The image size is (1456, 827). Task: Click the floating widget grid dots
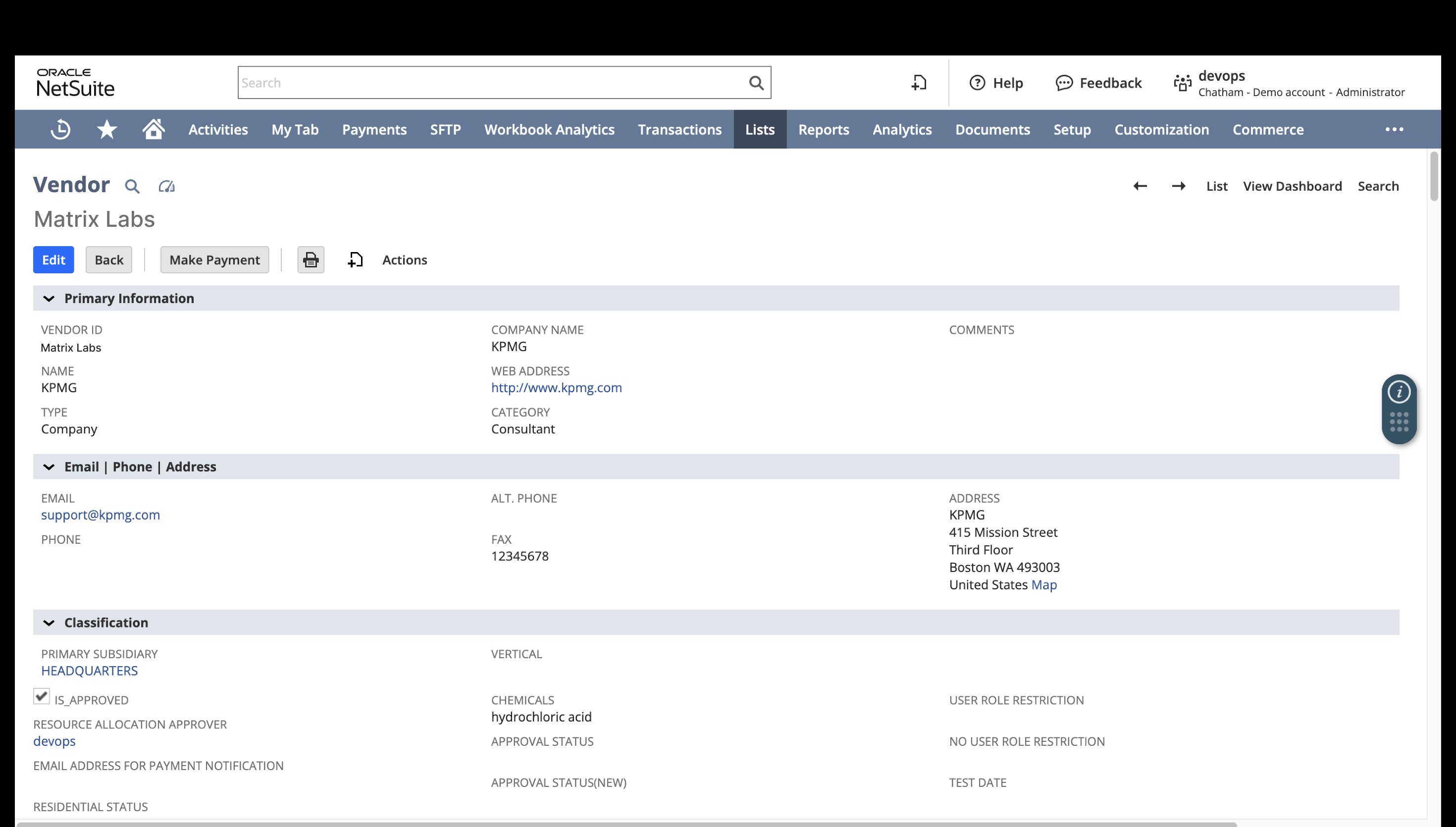(1399, 422)
